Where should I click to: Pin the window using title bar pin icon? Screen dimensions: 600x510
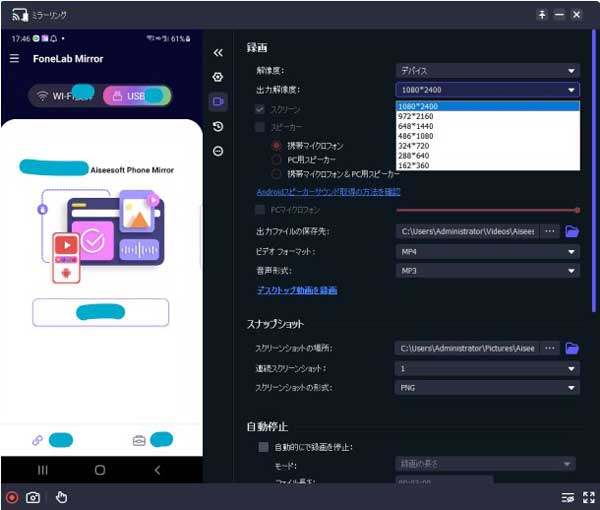tap(542, 15)
